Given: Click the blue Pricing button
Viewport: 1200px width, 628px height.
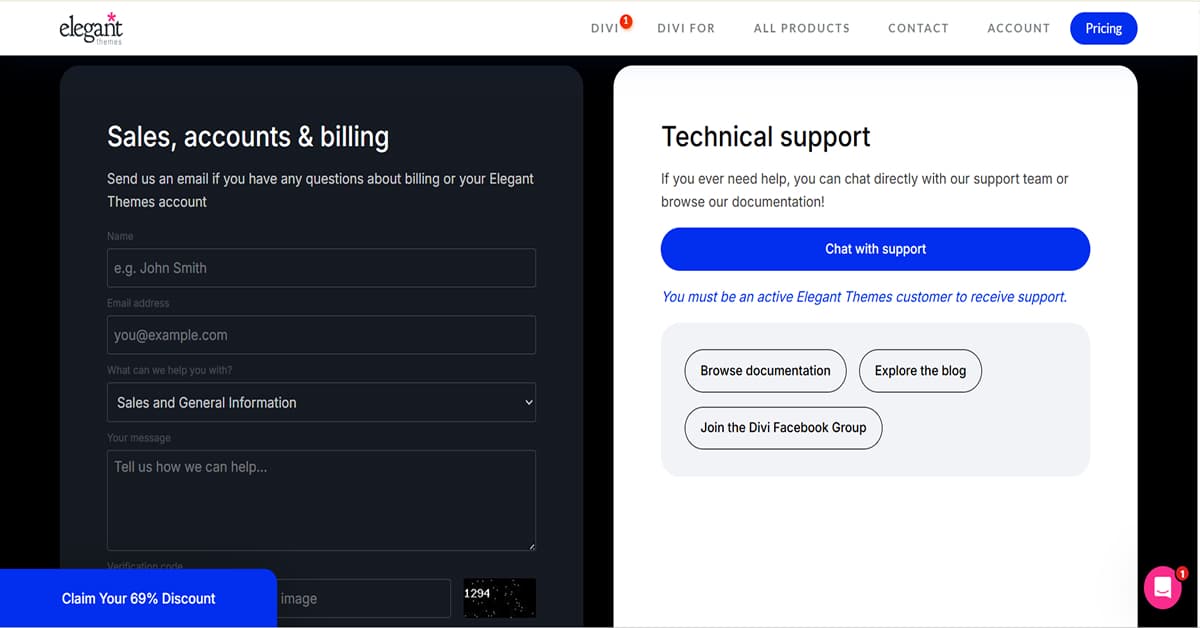Looking at the screenshot, I should [1104, 28].
